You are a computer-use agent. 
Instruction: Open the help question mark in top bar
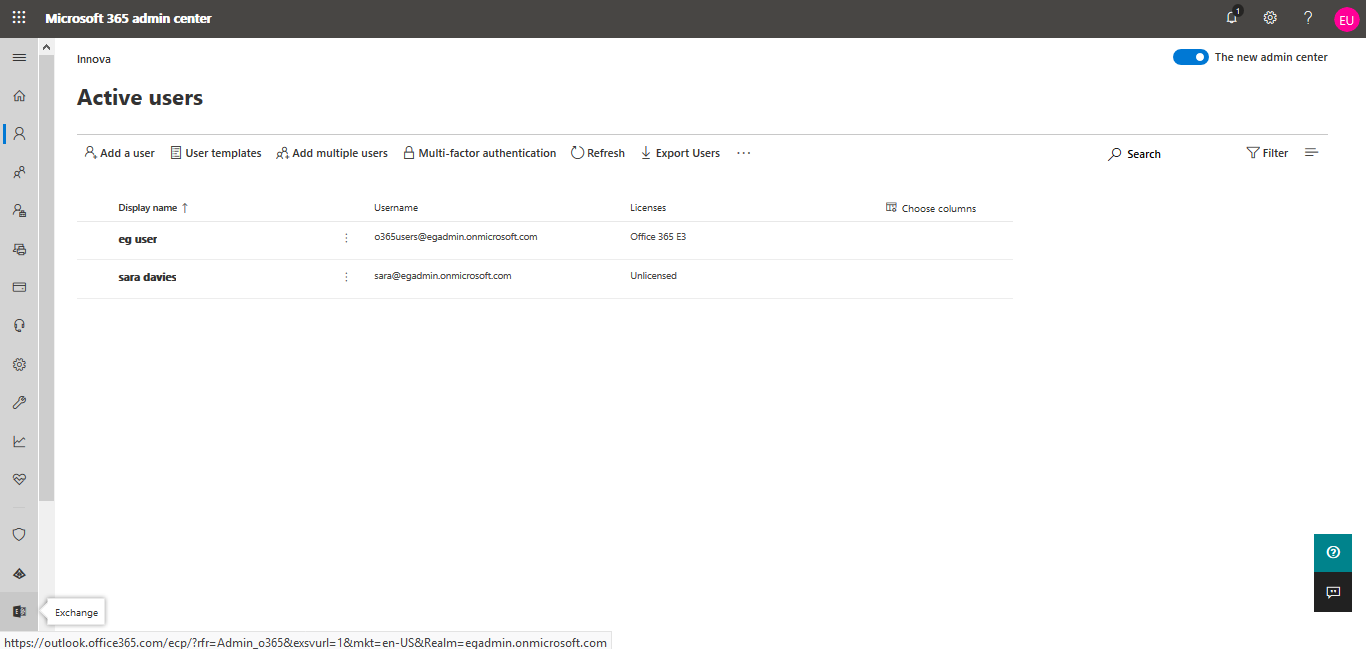click(x=1308, y=18)
